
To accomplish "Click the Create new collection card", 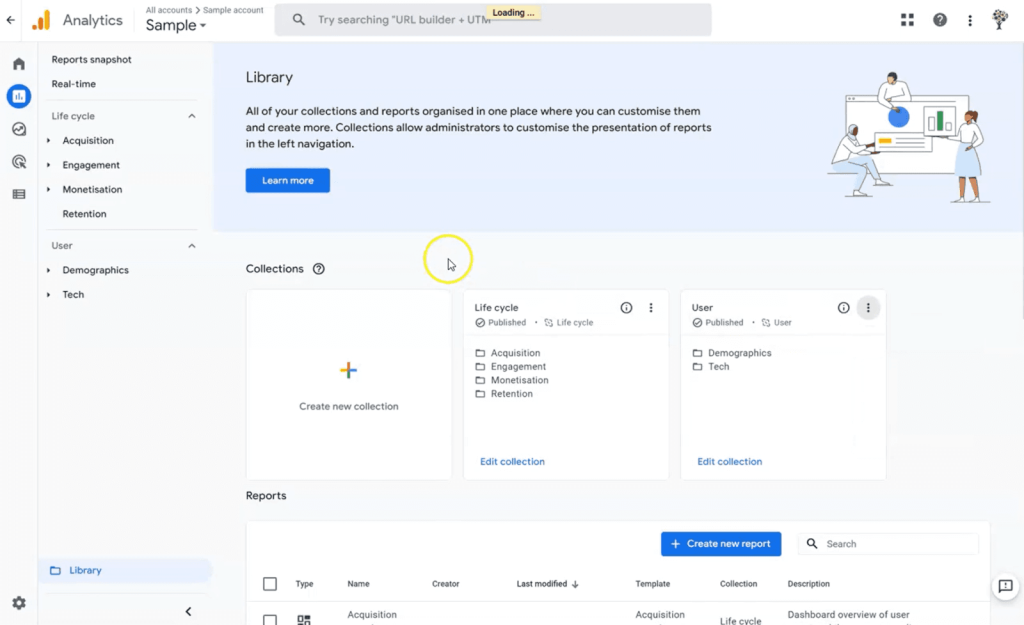I will click(349, 385).
